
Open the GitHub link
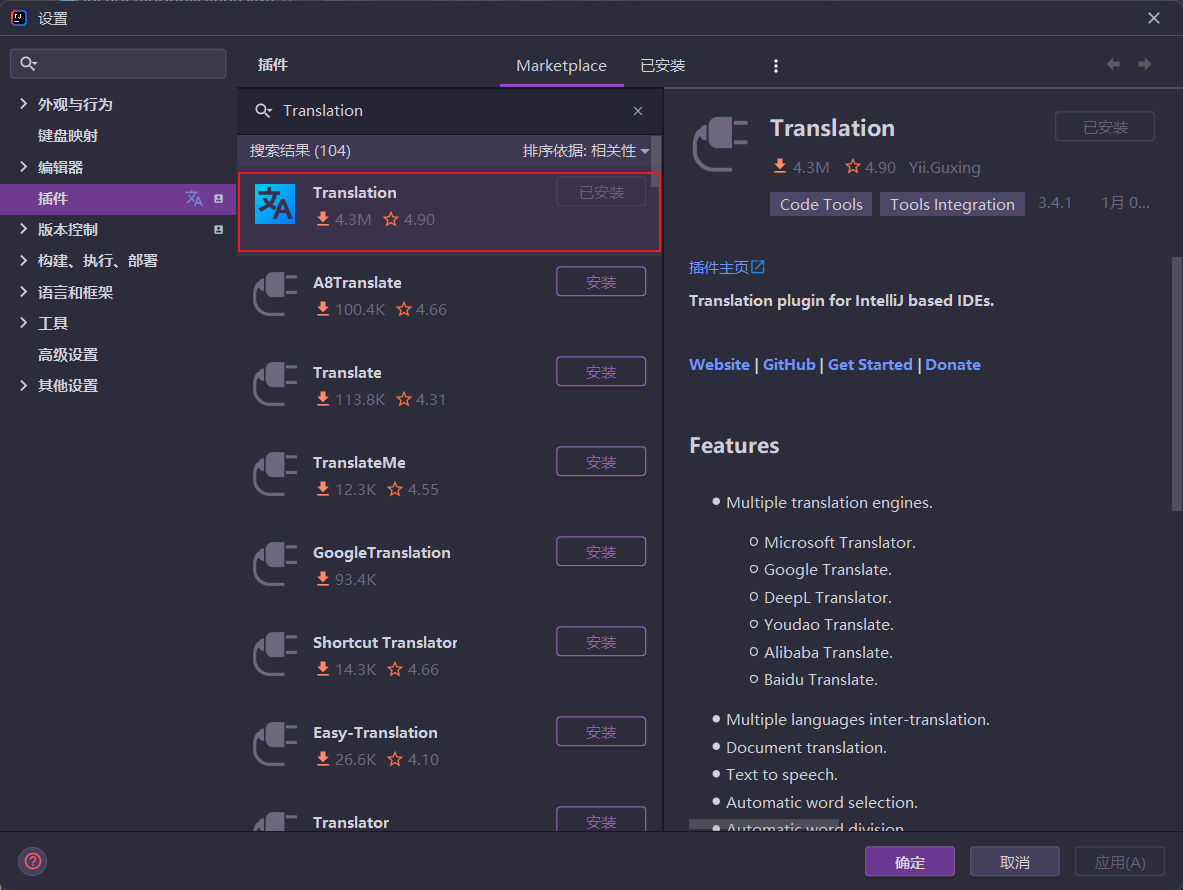pos(789,364)
